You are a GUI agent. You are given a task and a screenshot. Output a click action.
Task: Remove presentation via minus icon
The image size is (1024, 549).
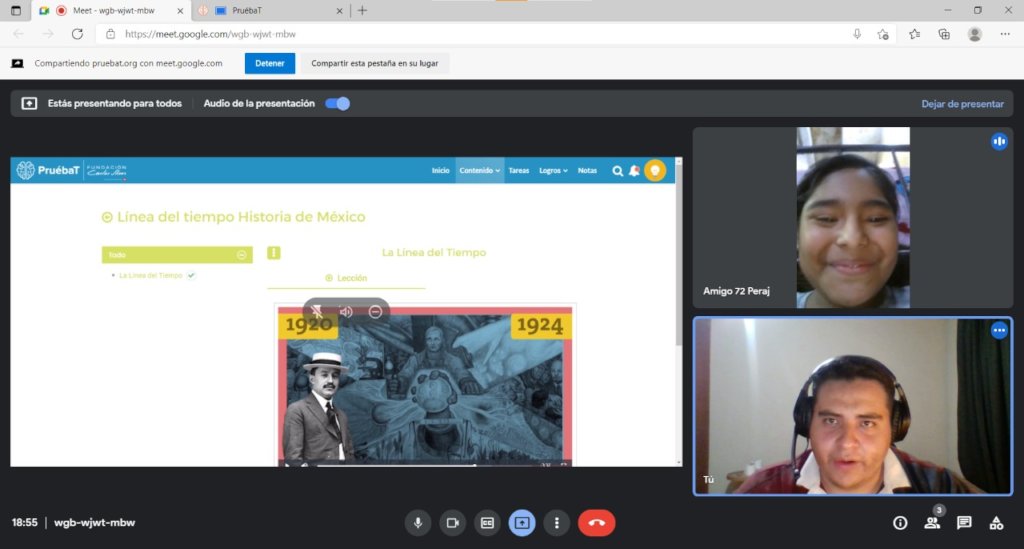(x=376, y=312)
